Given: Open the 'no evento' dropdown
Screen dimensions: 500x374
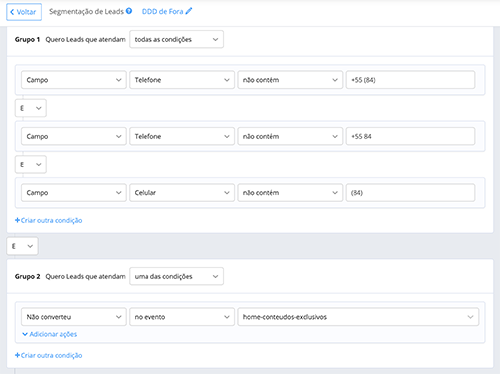Looking at the screenshot, I should point(182,317).
